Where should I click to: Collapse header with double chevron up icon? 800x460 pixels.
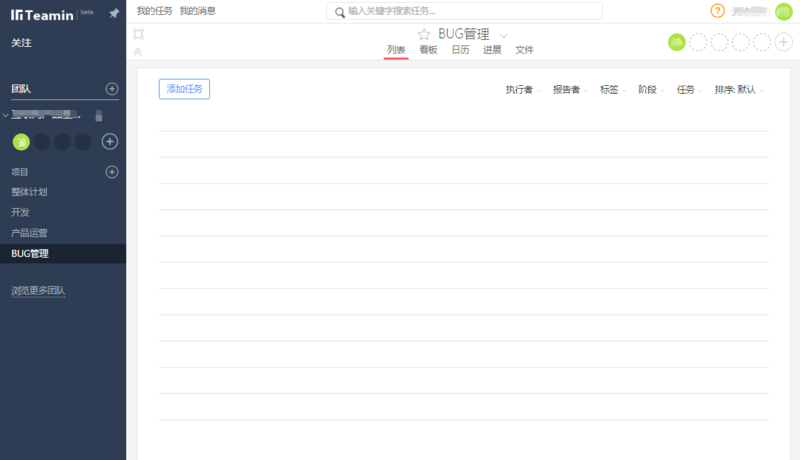[138, 52]
